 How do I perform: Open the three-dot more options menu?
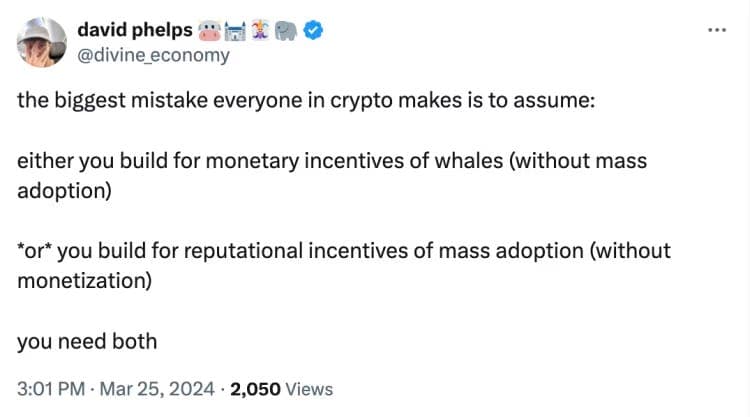pyautogui.click(x=717, y=30)
